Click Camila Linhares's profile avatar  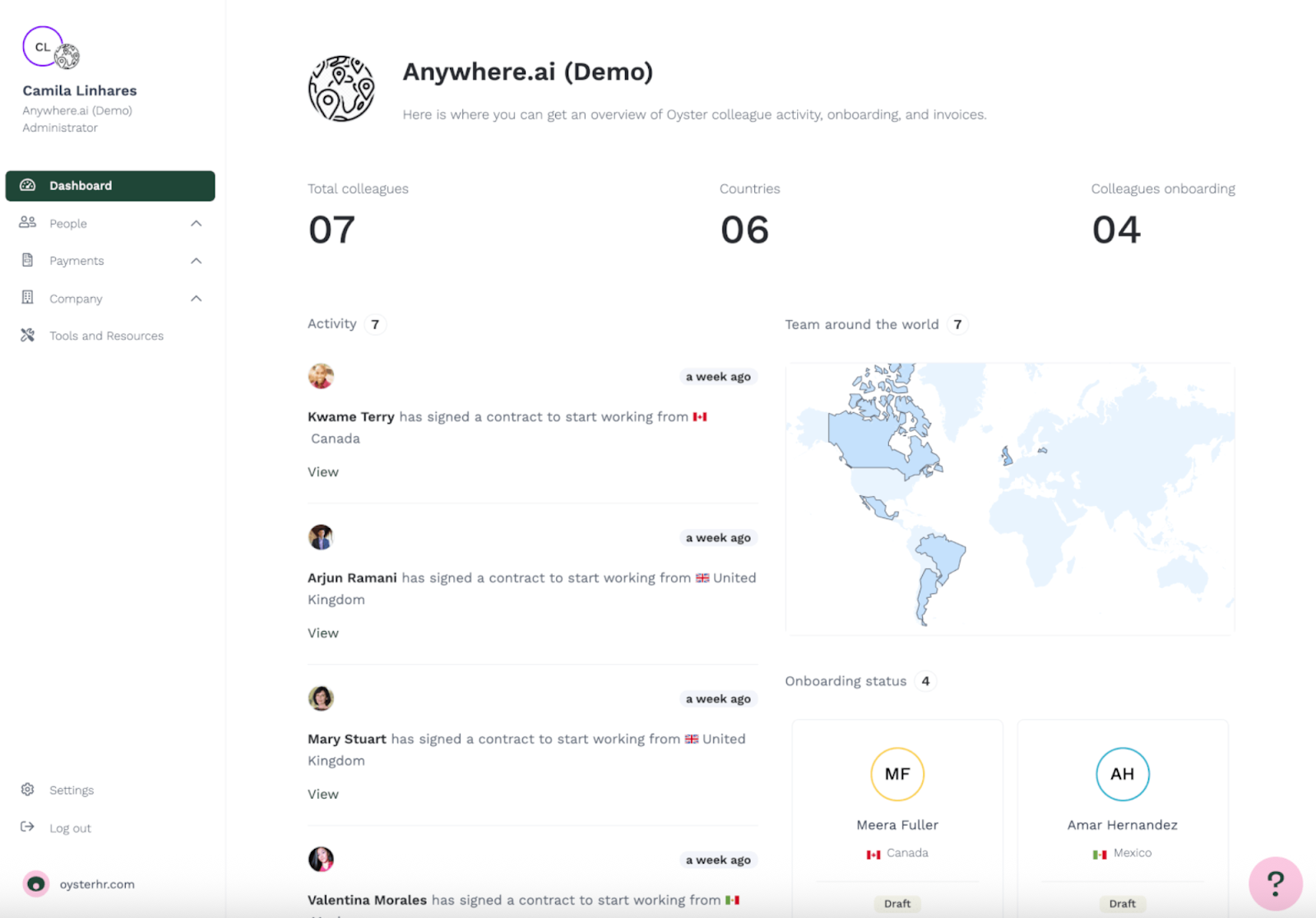tap(43, 47)
